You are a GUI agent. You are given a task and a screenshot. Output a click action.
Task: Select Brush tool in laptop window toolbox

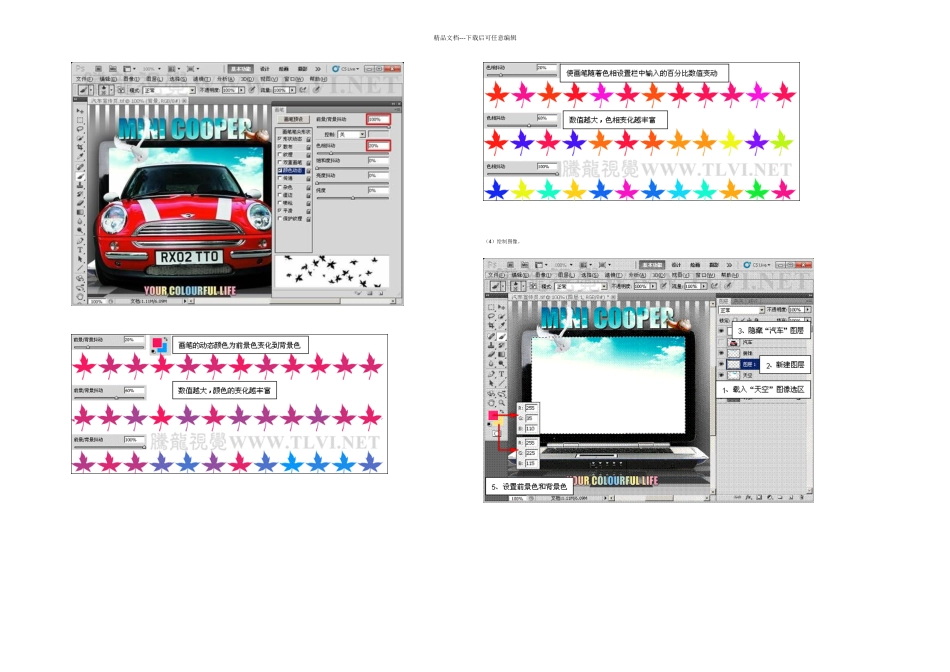(x=502, y=336)
